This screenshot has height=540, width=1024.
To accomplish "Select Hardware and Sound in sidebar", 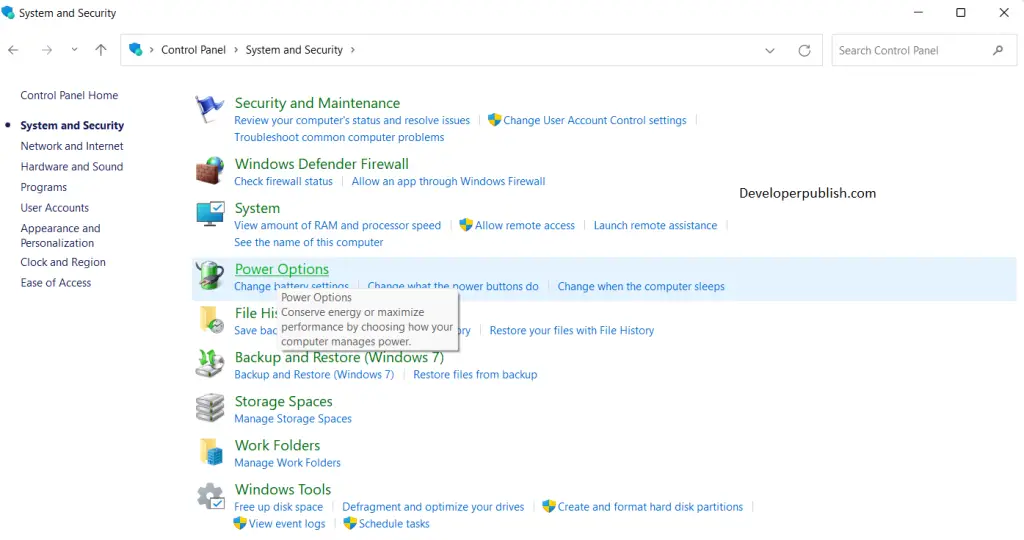I will click(72, 167).
